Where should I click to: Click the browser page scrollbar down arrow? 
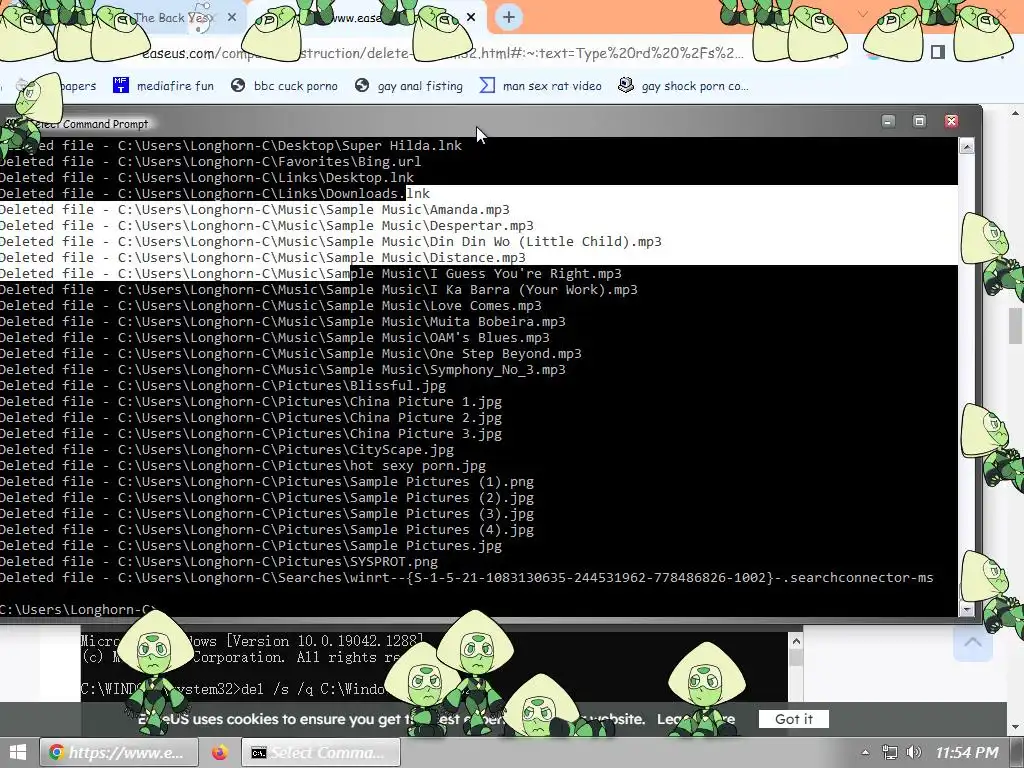(x=1015, y=727)
